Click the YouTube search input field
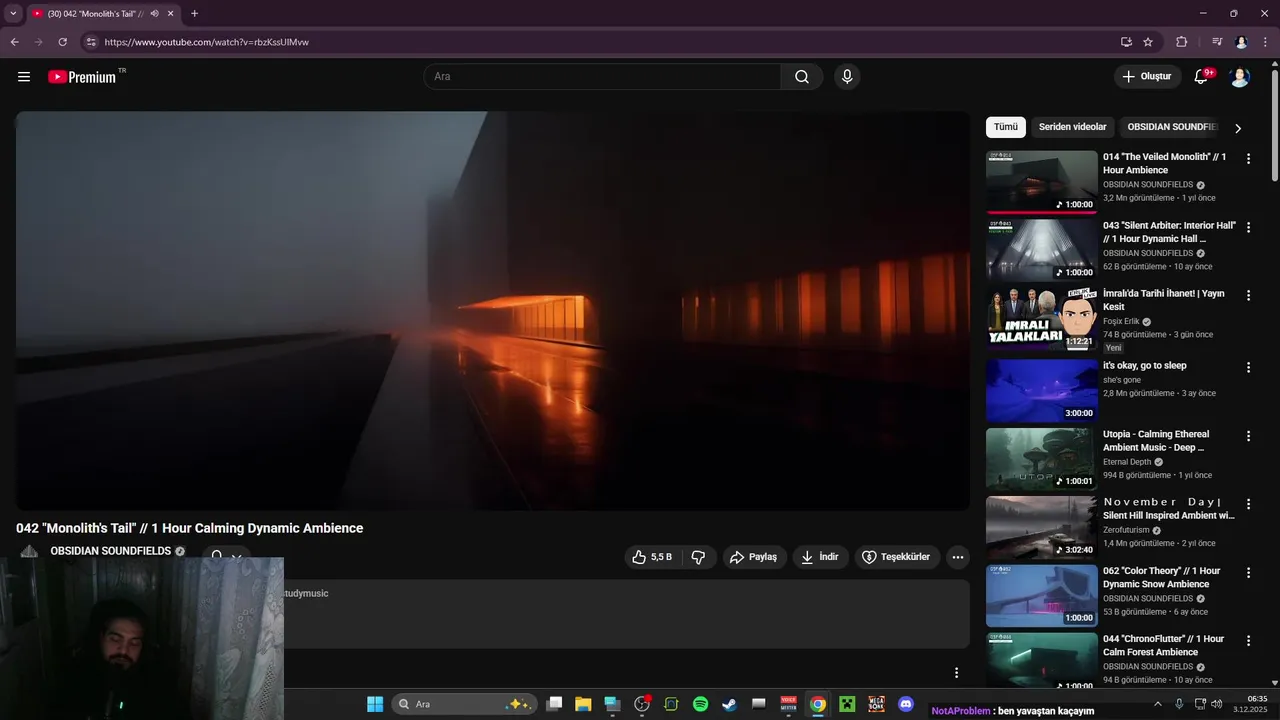Viewport: 1280px width, 720px height. coord(603,77)
